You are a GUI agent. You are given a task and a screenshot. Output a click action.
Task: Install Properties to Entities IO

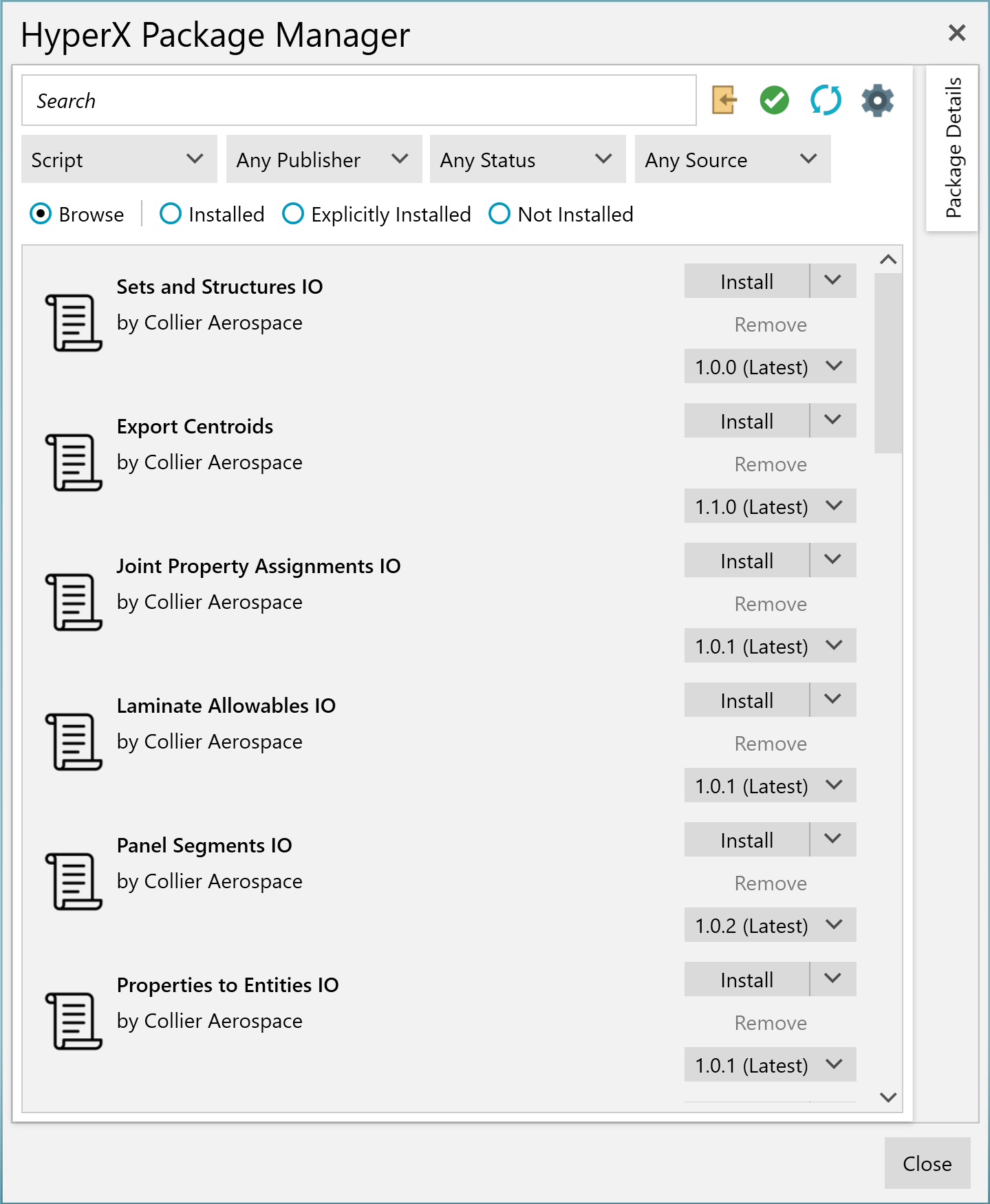click(747, 979)
